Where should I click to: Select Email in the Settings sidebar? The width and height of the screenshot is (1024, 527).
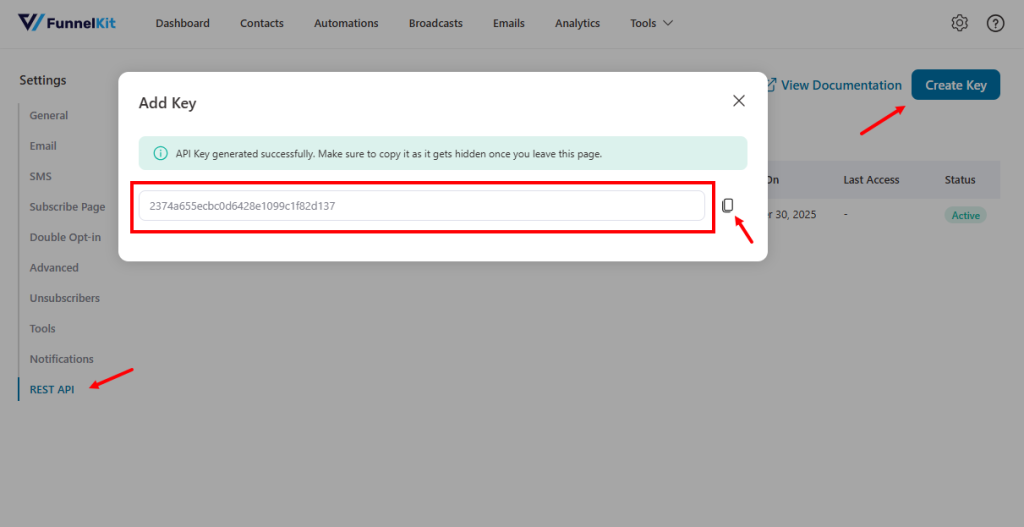pos(43,146)
